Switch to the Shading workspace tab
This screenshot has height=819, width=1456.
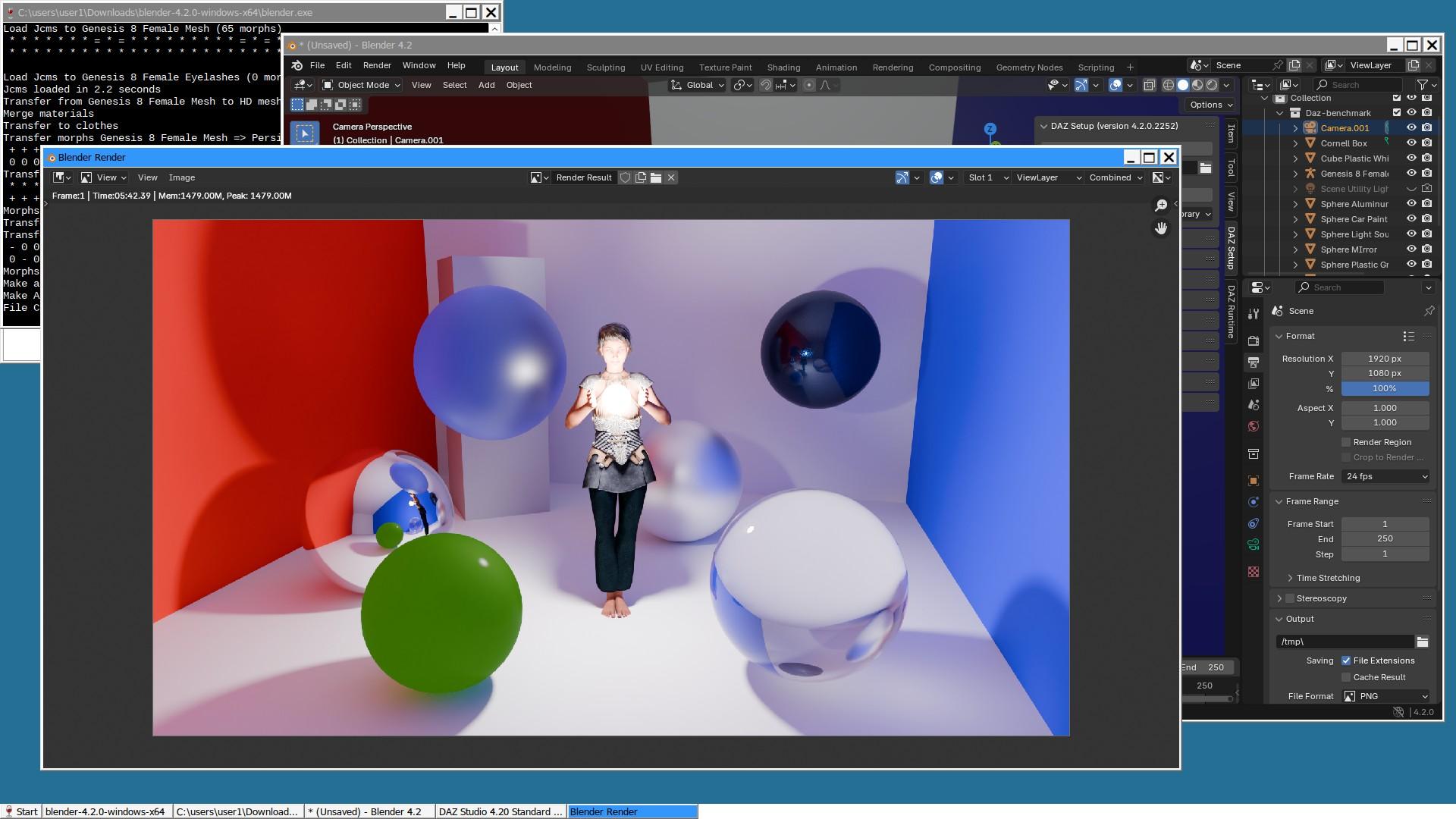pyautogui.click(x=783, y=67)
